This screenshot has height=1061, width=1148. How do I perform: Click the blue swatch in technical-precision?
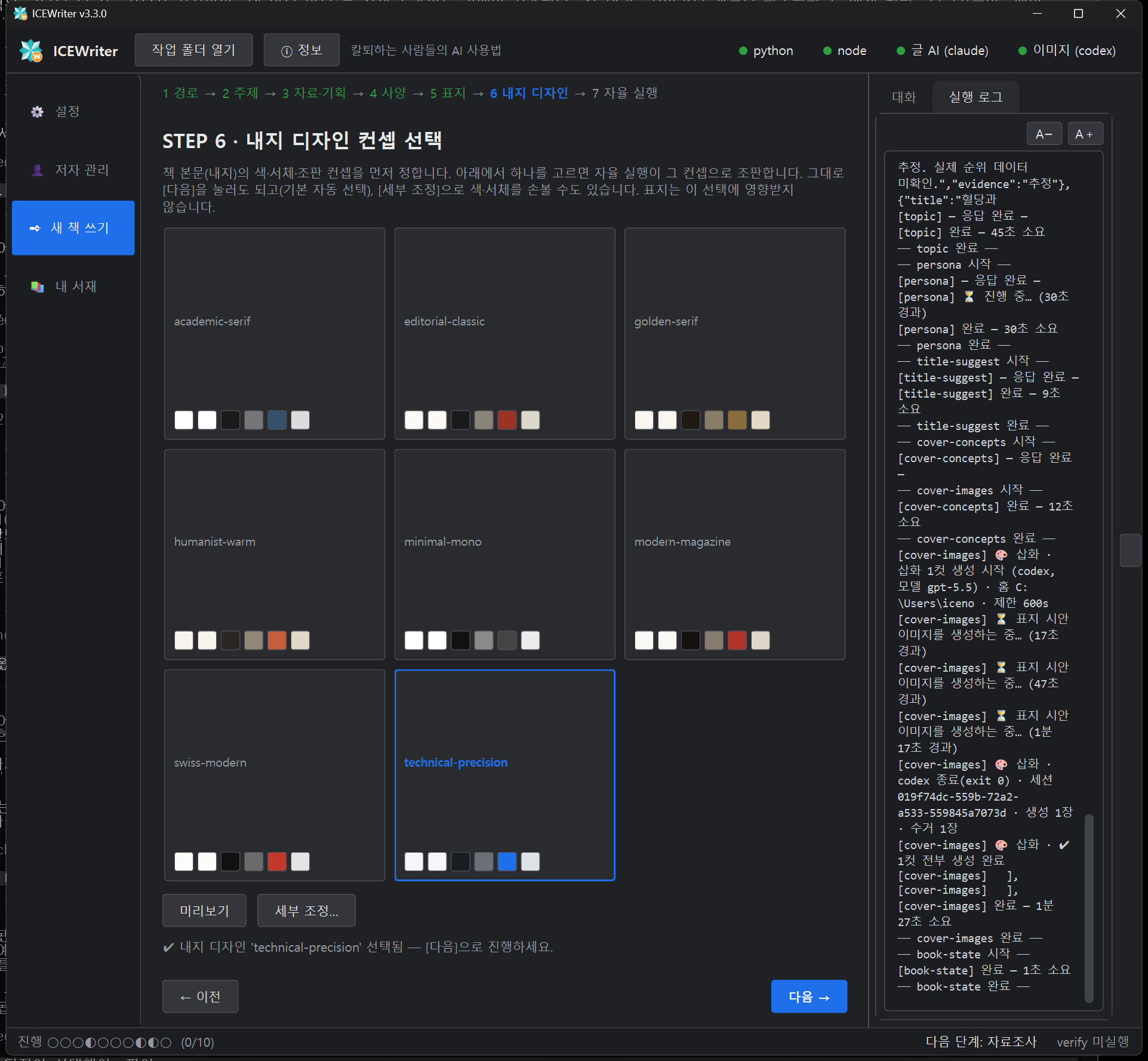pyautogui.click(x=507, y=862)
